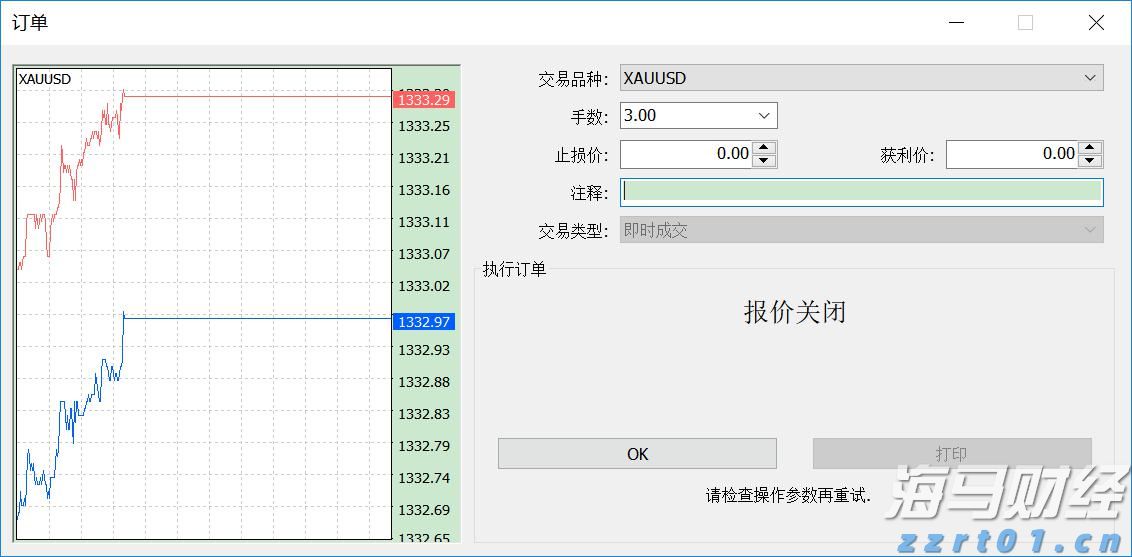Click the blue 1332.97 bid price tag
1132x557 pixels.
click(x=424, y=322)
